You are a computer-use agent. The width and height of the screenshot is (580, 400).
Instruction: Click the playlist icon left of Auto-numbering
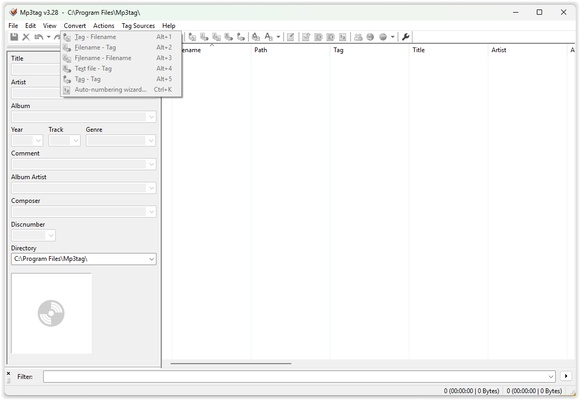(x=330, y=37)
